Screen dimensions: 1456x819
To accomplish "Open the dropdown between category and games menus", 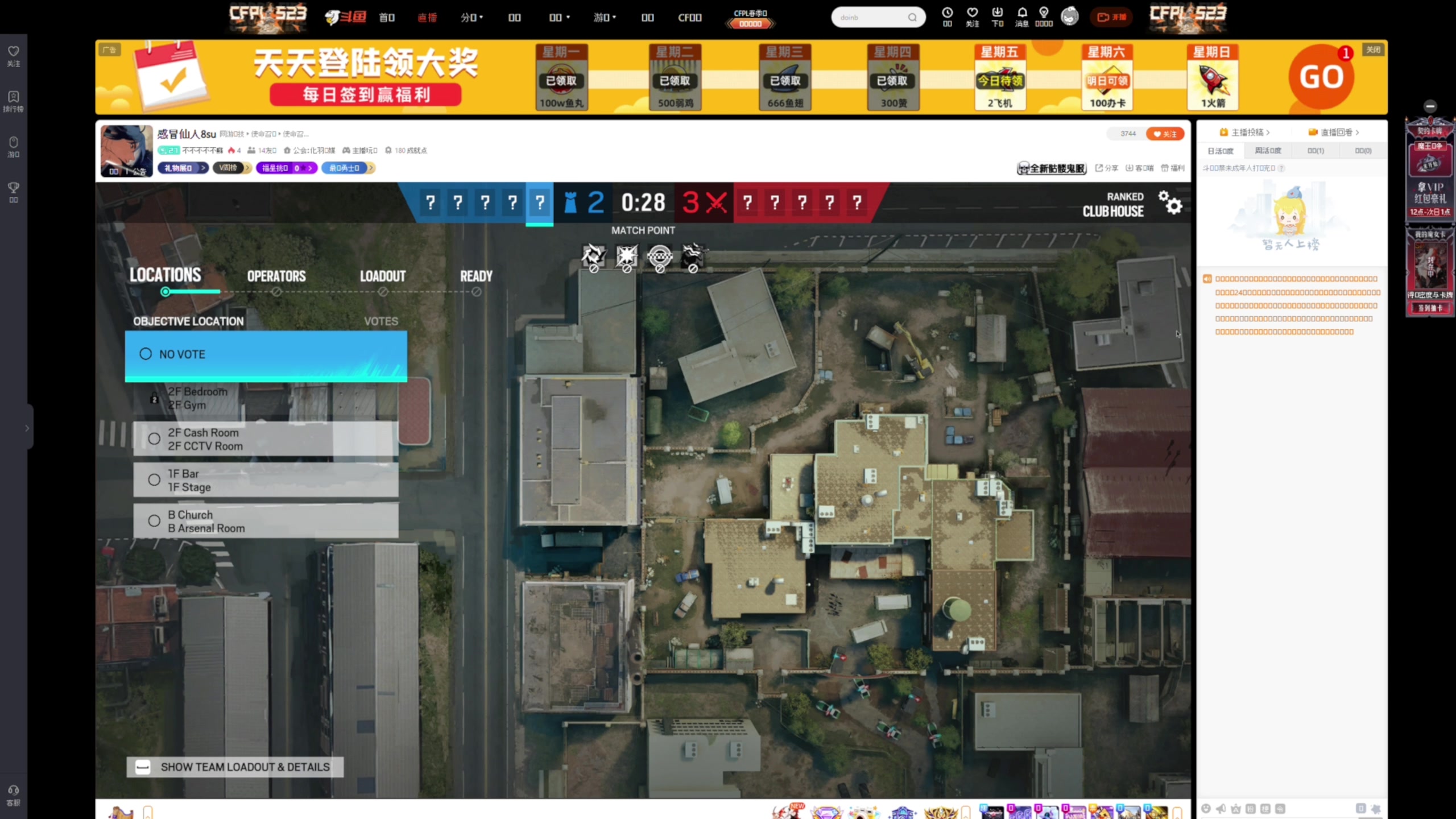I will tap(559, 18).
